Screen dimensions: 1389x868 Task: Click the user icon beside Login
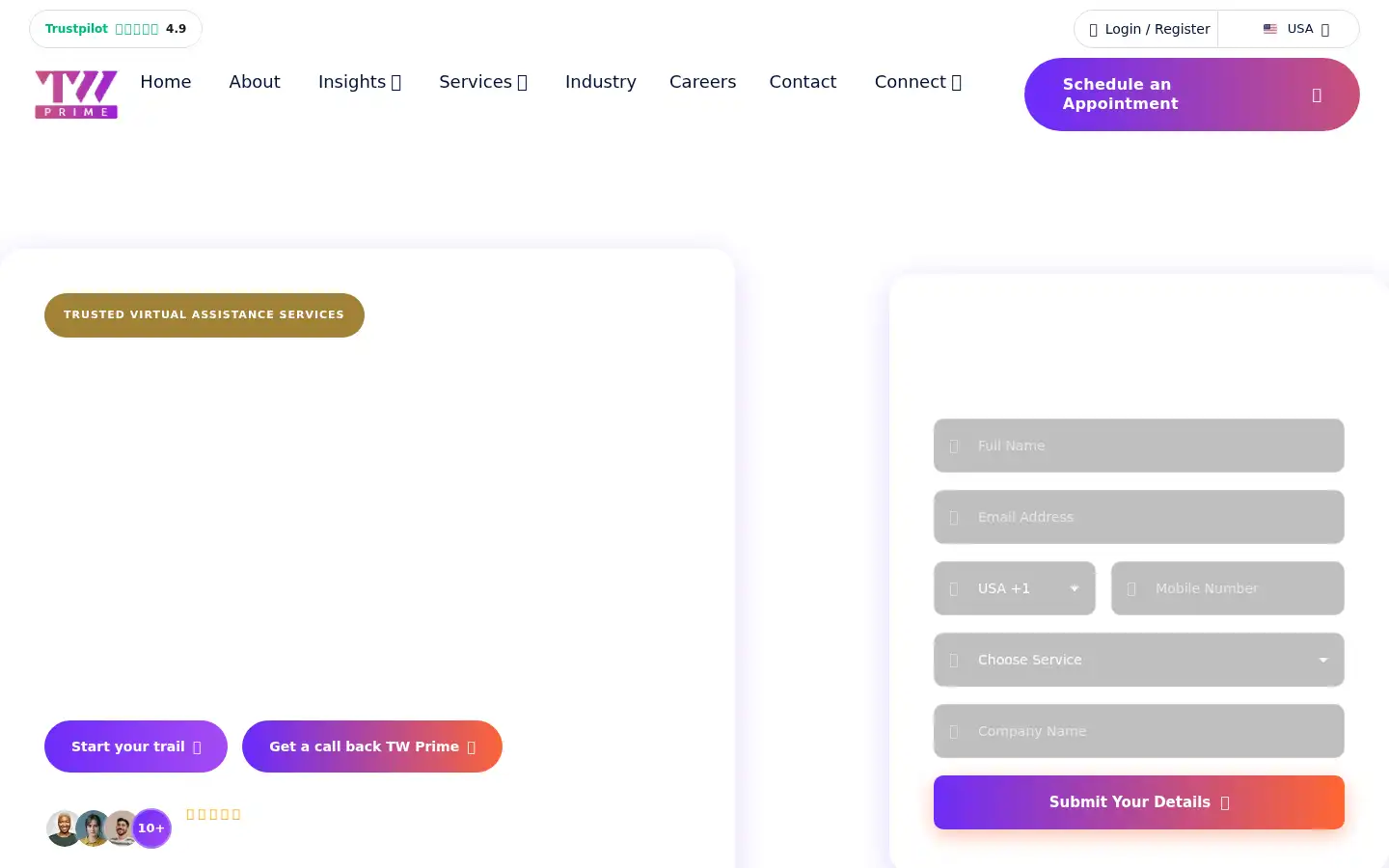[1093, 30]
